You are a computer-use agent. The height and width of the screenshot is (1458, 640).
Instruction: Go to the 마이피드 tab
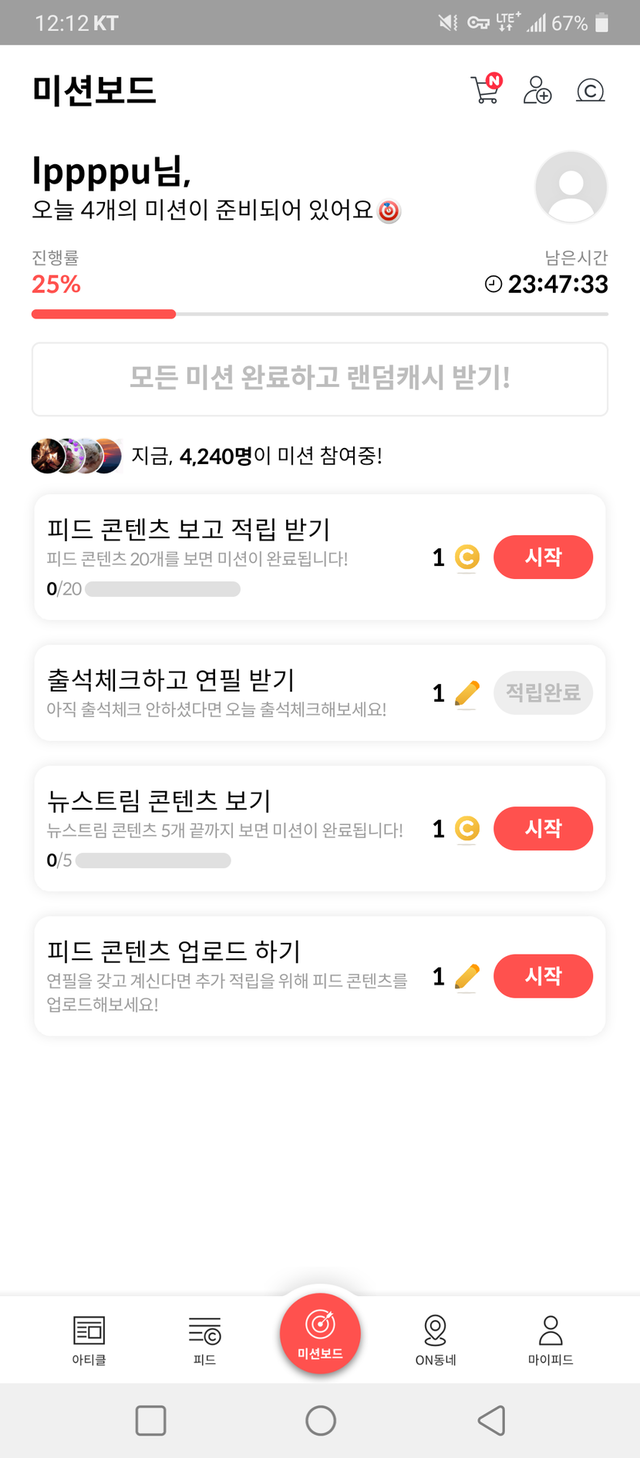[x=550, y=1340]
